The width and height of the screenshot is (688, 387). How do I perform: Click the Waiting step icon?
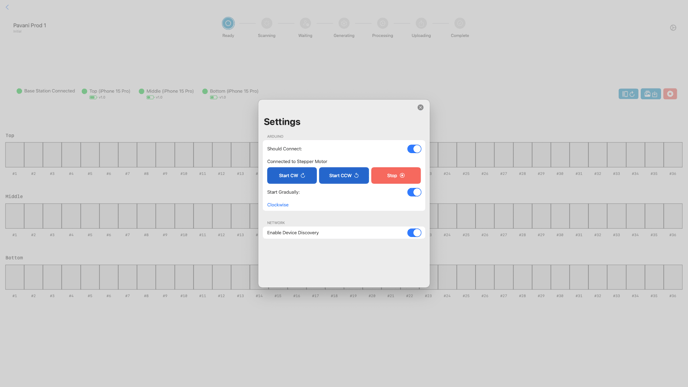tap(305, 23)
